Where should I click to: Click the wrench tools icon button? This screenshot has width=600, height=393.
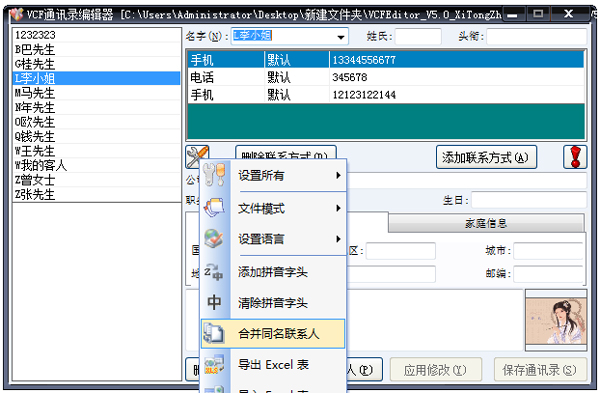[x=197, y=157]
